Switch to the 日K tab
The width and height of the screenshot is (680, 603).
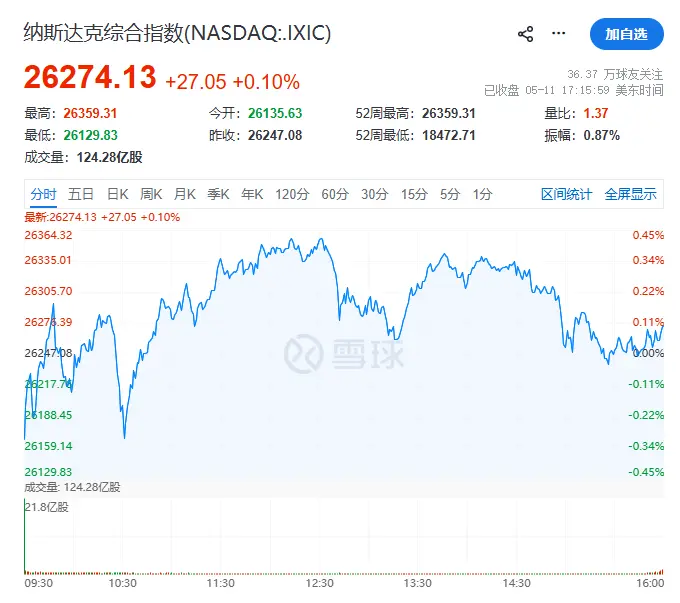(118, 194)
